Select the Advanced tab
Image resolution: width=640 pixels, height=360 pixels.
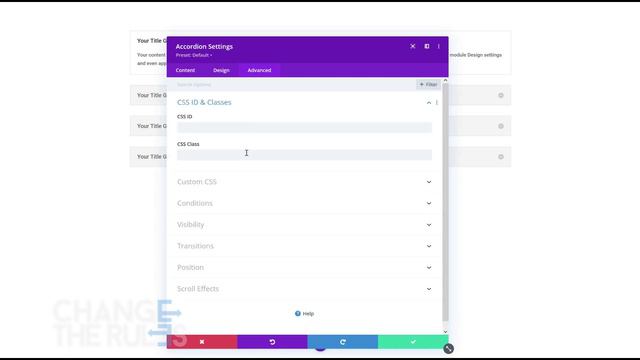pos(259,70)
